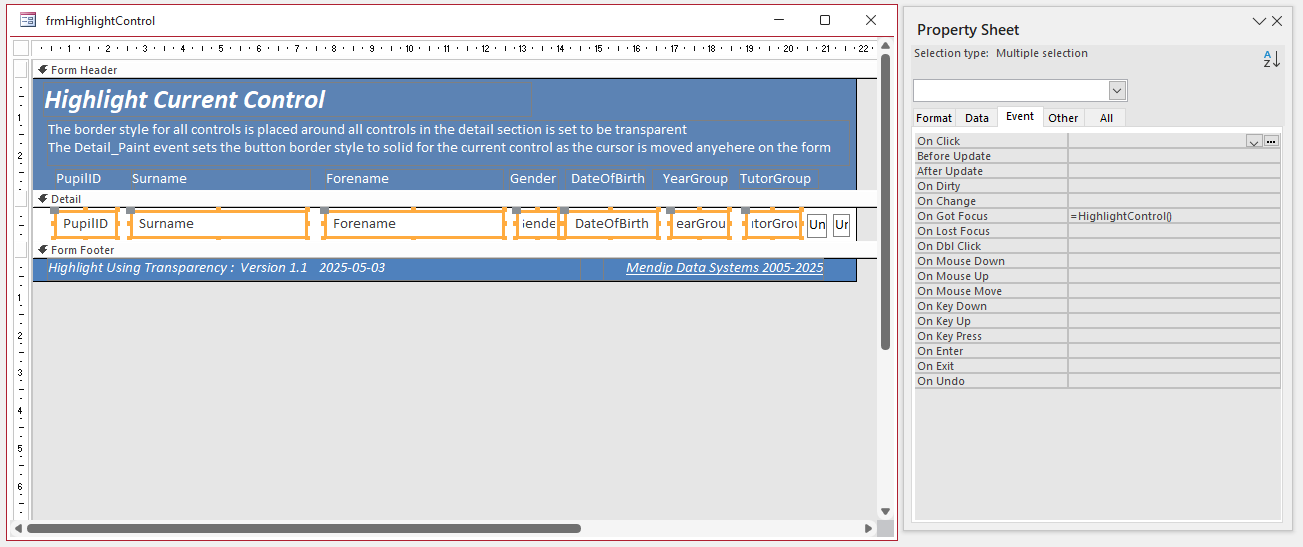Click the form icon in frmHighlightControl title bar
This screenshot has width=1303, height=547.
click(x=28, y=20)
